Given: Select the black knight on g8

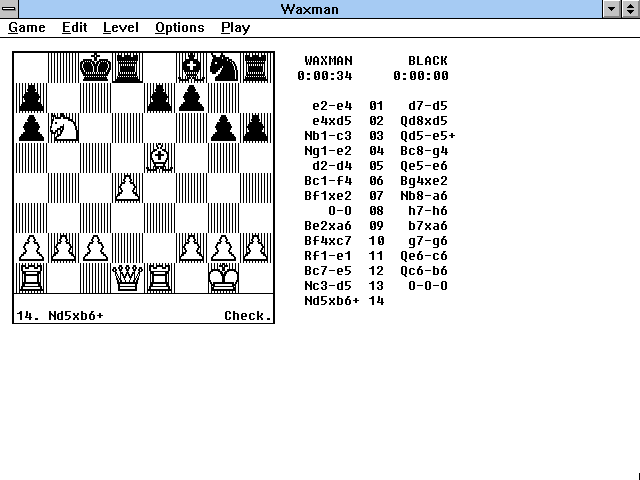Looking at the screenshot, I should pyautogui.click(x=223, y=67).
